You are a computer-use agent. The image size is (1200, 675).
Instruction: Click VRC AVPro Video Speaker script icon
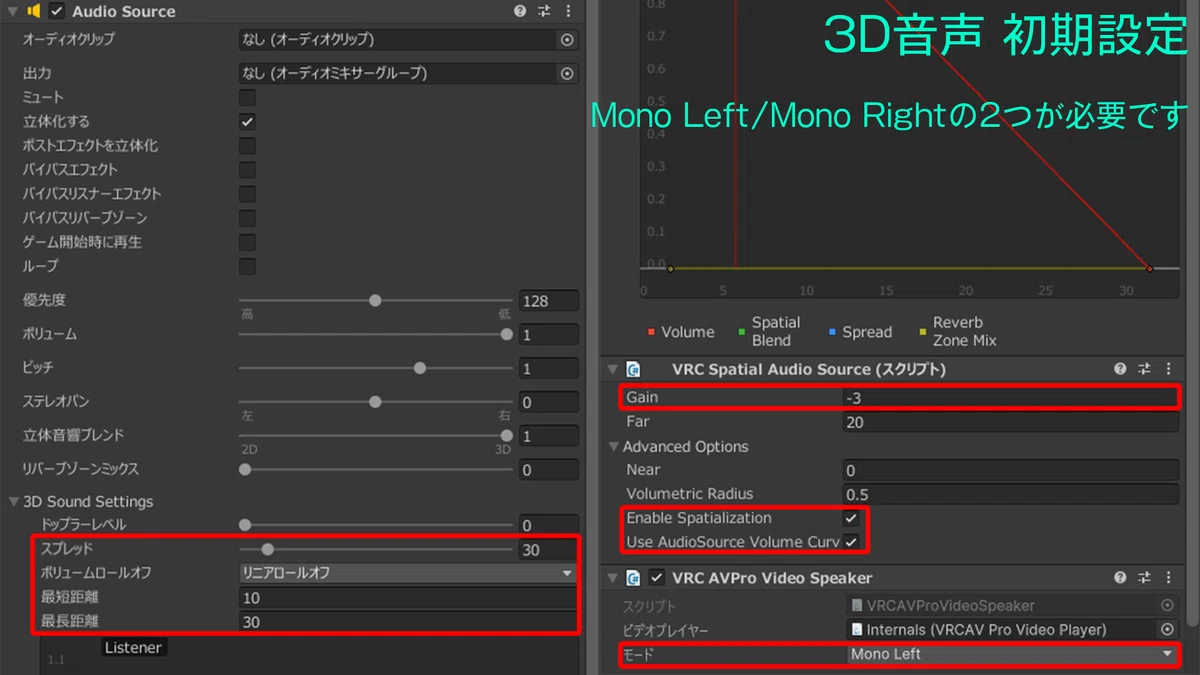[633, 577]
